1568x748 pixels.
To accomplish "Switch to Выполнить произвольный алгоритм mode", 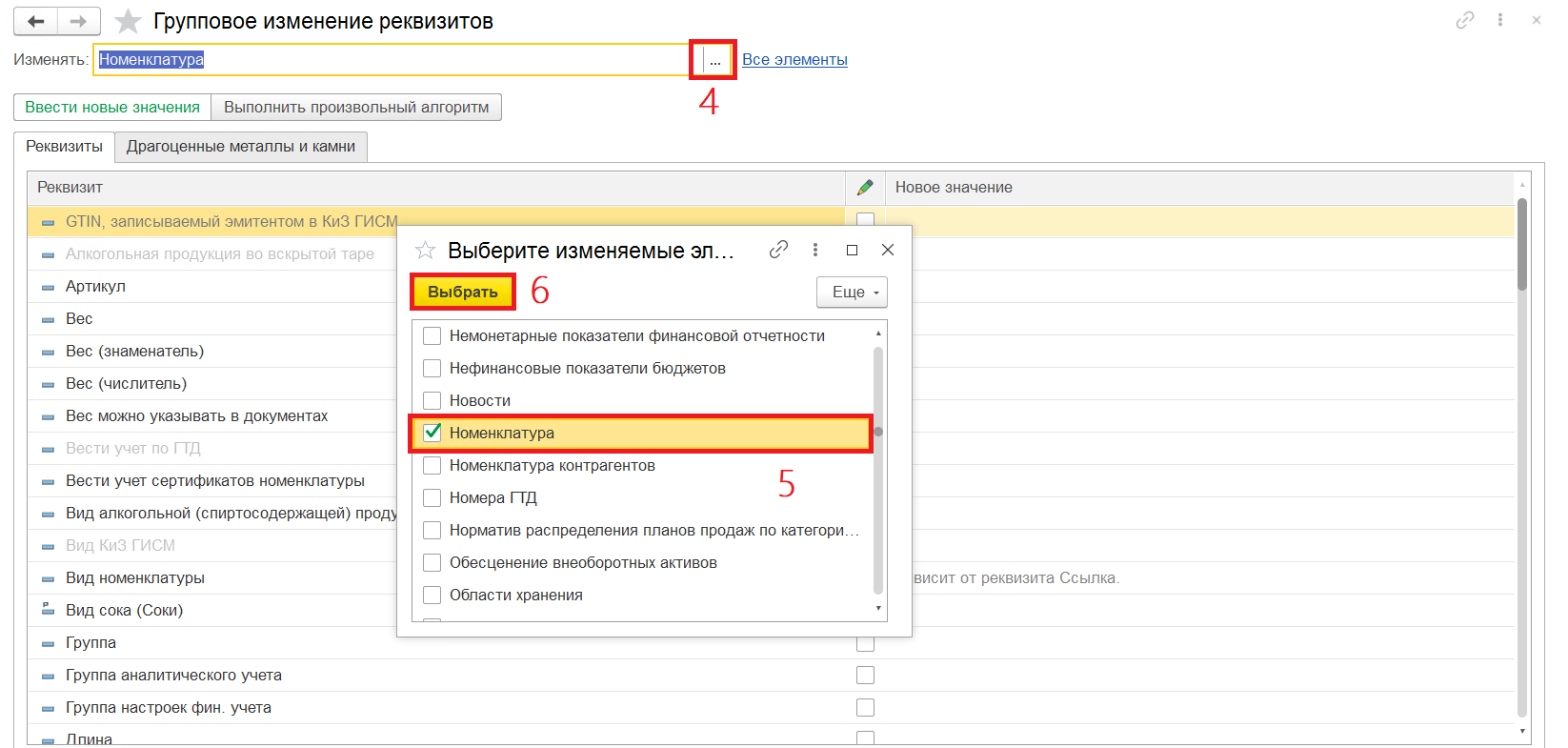I will pyautogui.click(x=356, y=107).
